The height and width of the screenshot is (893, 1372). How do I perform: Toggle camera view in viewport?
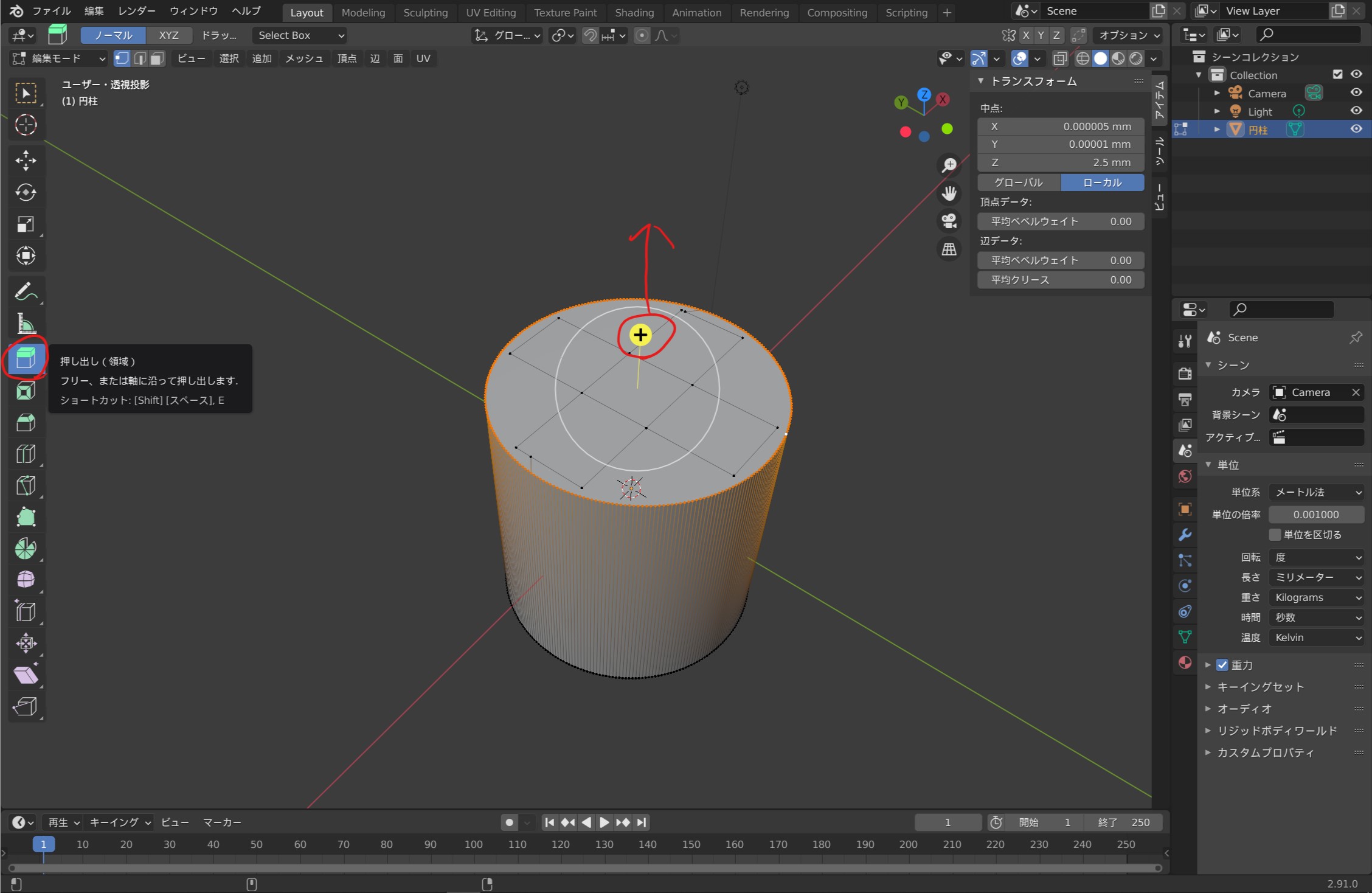pyautogui.click(x=949, y=221)
